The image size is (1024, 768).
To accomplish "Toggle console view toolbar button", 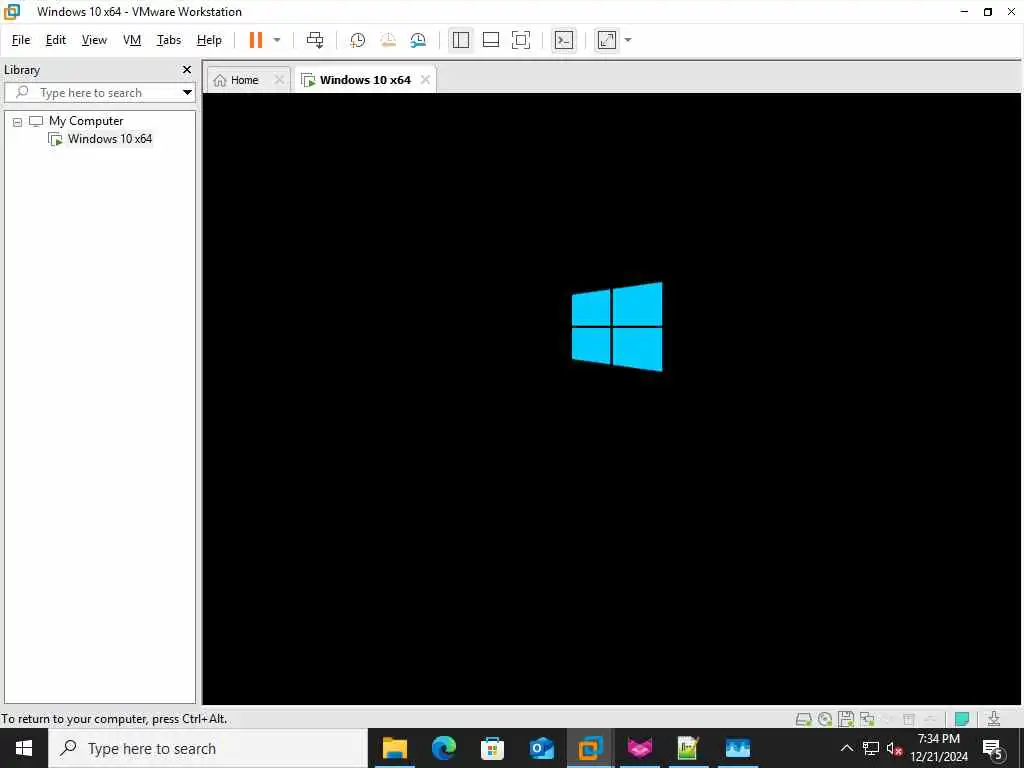I will click(564, 40).
